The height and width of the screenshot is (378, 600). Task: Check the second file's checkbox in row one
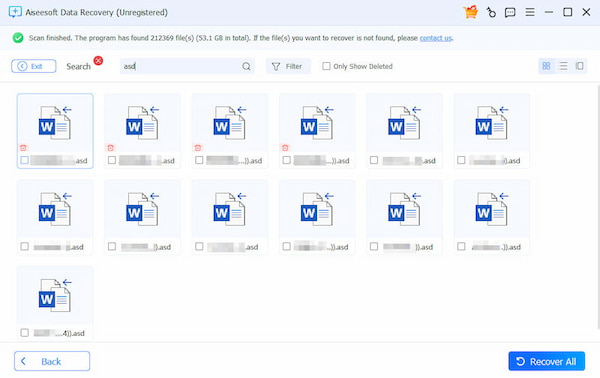click(x=112, y=160)
